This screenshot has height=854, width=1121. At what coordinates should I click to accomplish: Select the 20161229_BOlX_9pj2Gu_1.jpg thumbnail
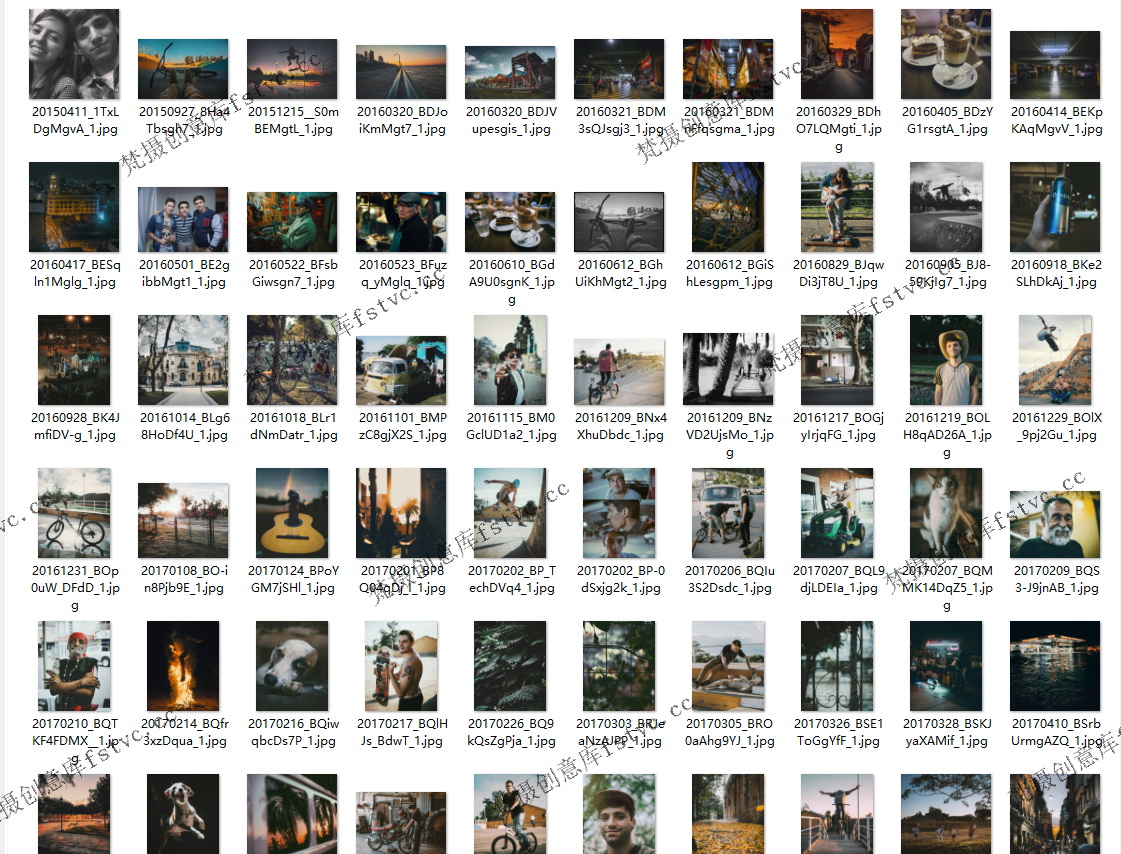coord(1055,360)
